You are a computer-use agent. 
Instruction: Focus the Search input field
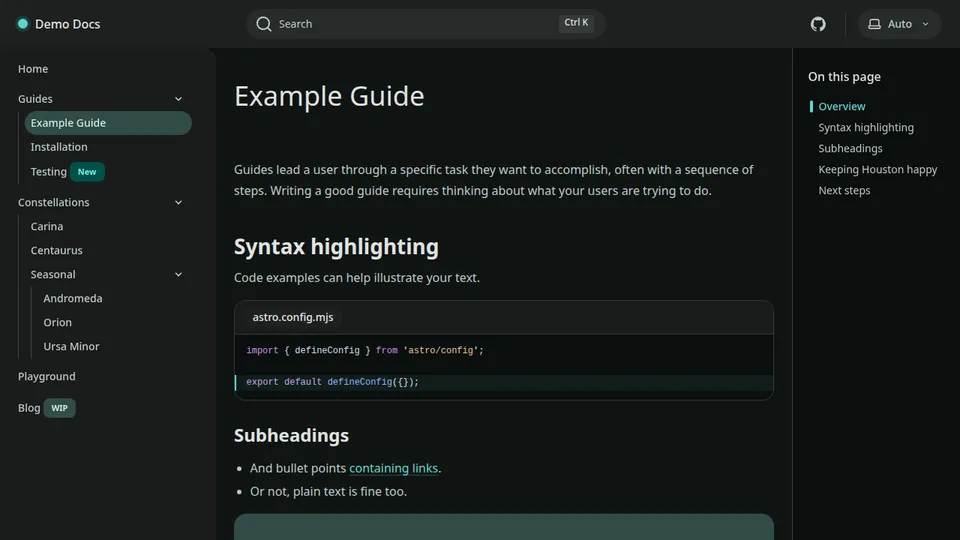[x=426, y=24]
